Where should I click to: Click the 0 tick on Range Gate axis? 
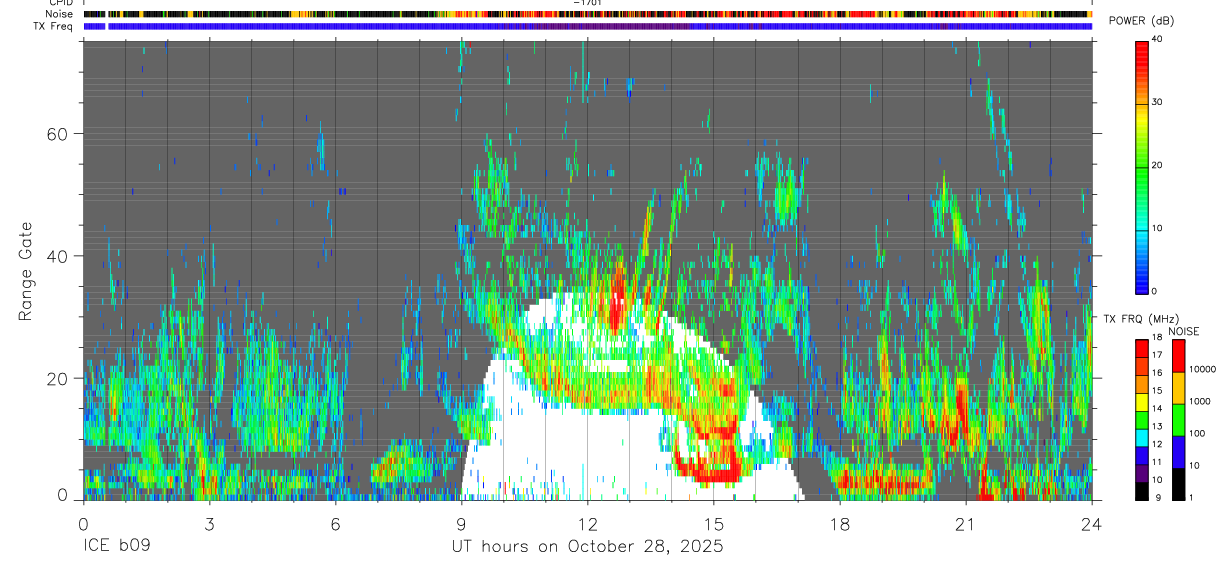pyautogui.click(x=62, y=496)
